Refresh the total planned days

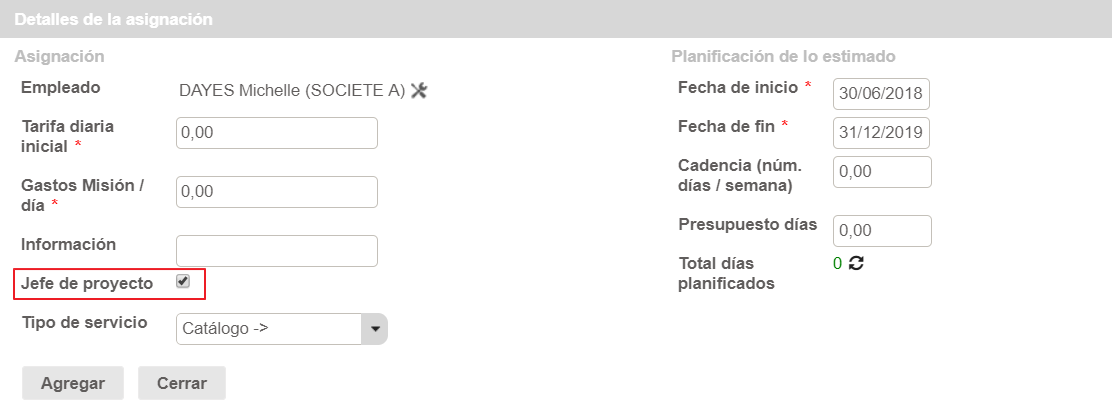click(x=856, y=264)
